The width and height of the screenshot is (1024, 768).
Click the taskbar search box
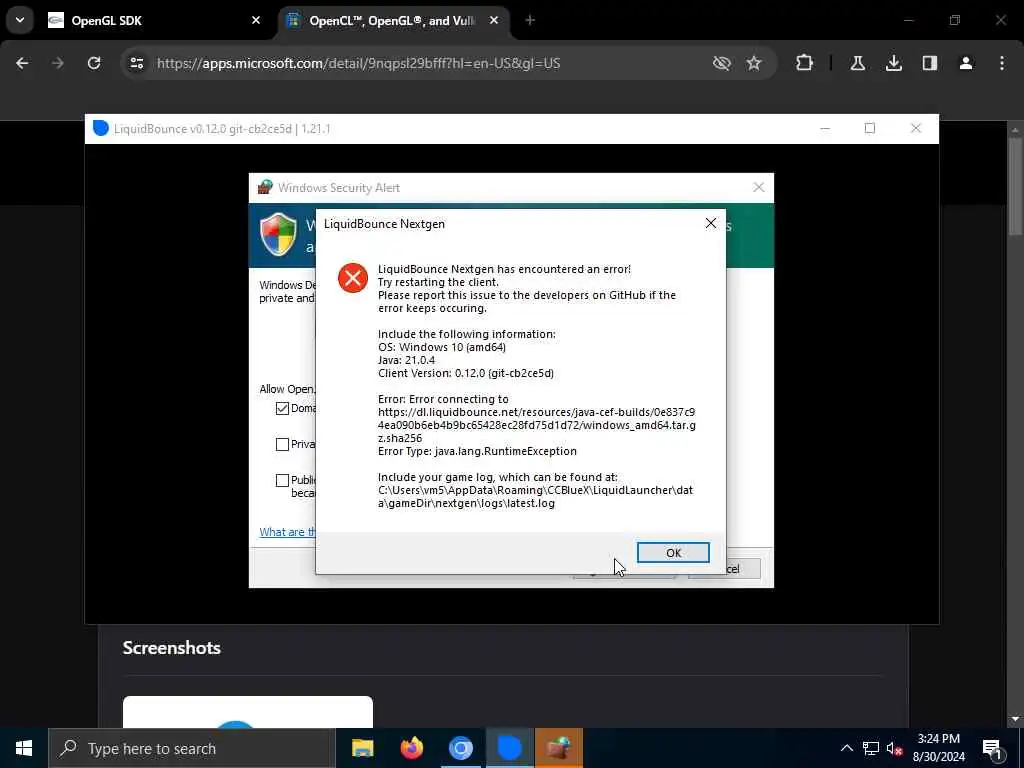(192, 748)
